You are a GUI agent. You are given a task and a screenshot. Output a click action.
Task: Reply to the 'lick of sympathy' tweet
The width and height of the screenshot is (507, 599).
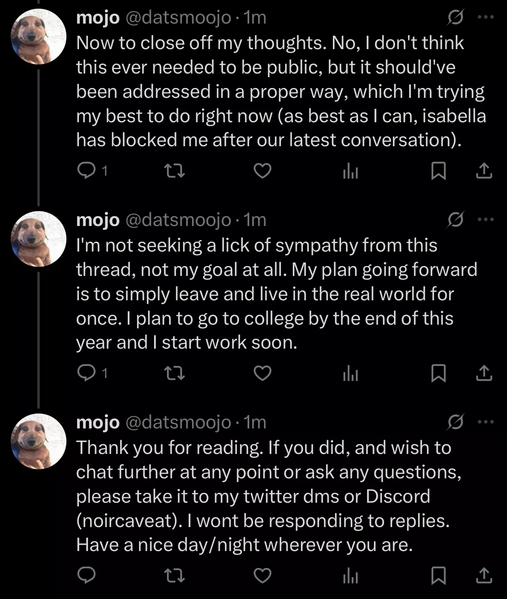[x=86, y=373]
